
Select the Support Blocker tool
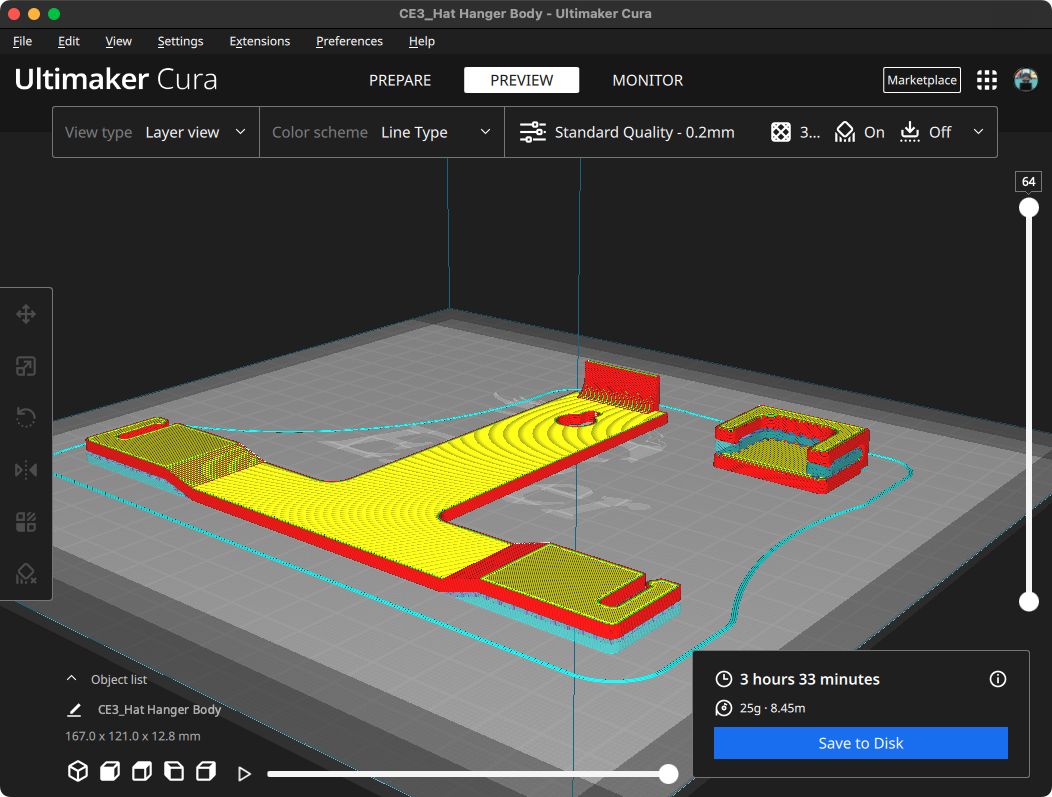(x=26, y=574)
